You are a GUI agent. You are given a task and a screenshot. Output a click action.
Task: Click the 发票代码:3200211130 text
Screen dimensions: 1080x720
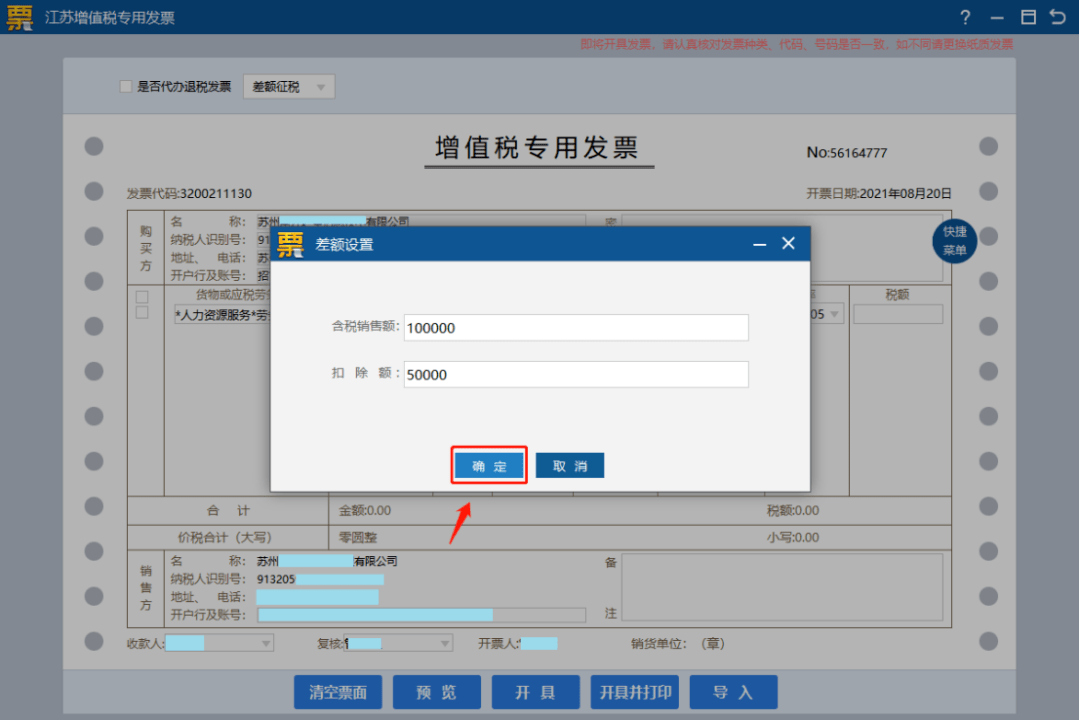pos(189,194)
